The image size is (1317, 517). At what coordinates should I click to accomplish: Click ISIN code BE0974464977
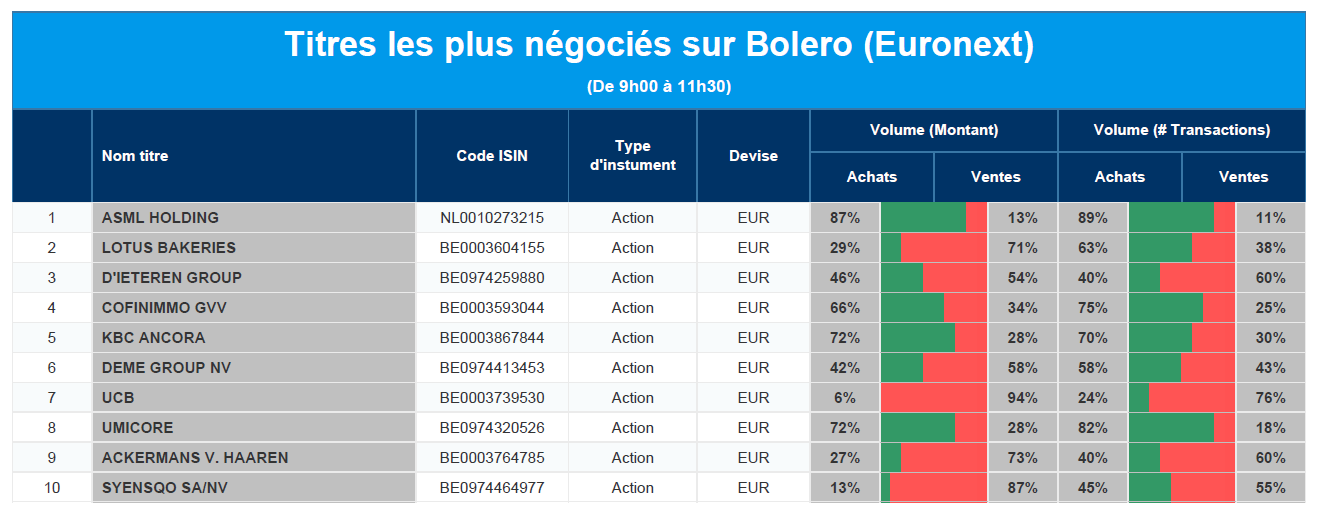[x=492, y=488]
